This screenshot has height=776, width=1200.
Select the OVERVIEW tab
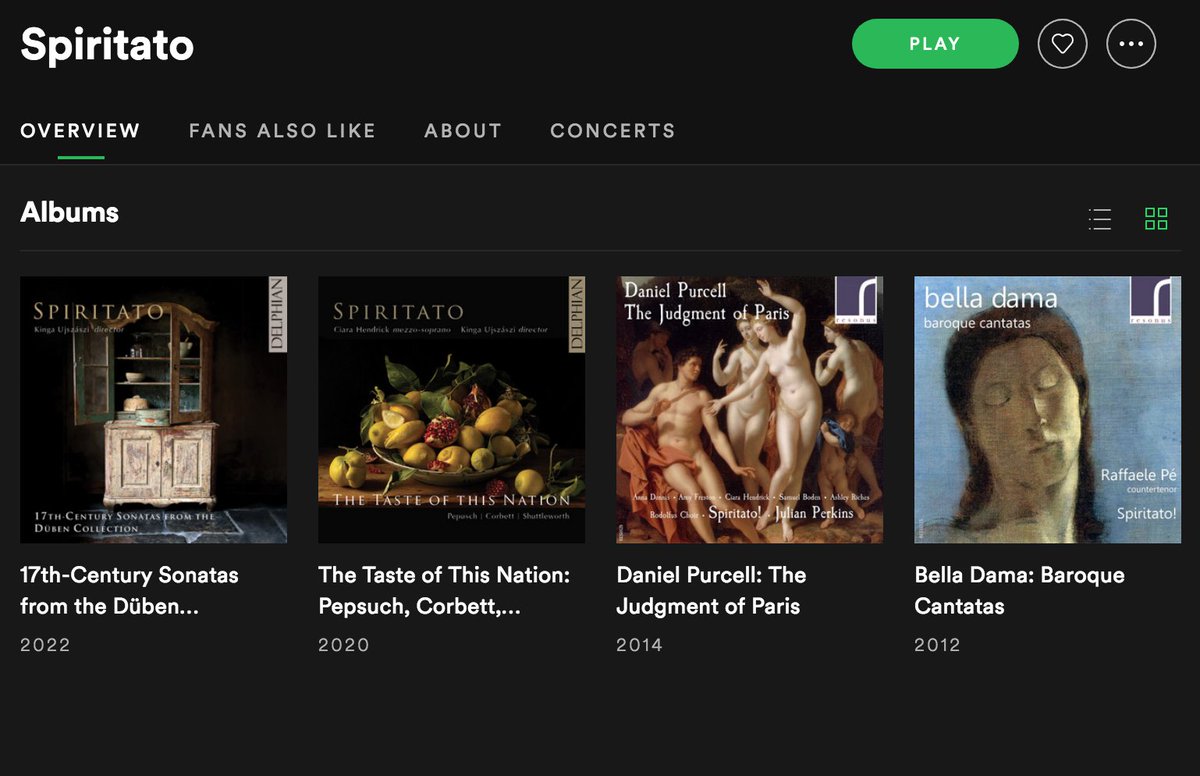coord(81,130)
